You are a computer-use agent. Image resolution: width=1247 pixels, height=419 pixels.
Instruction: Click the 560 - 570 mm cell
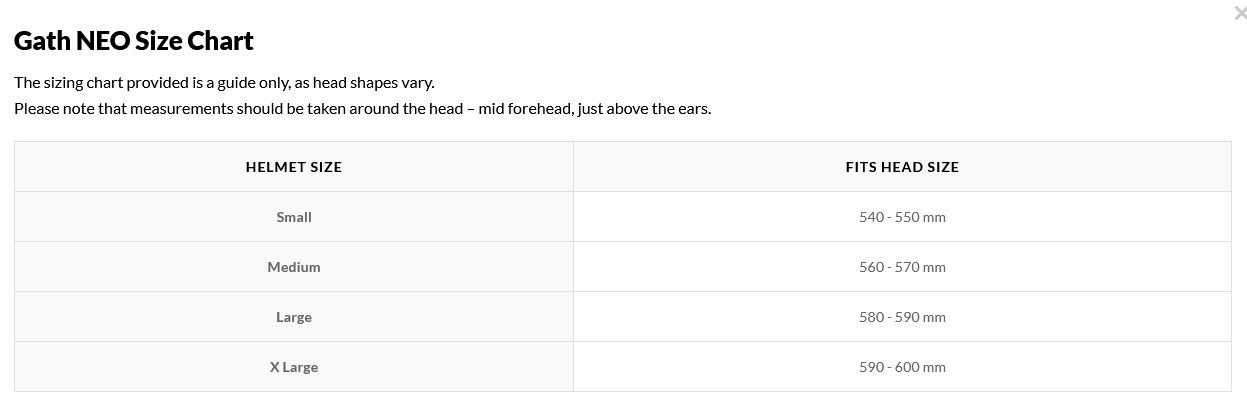tap(902, 267)
